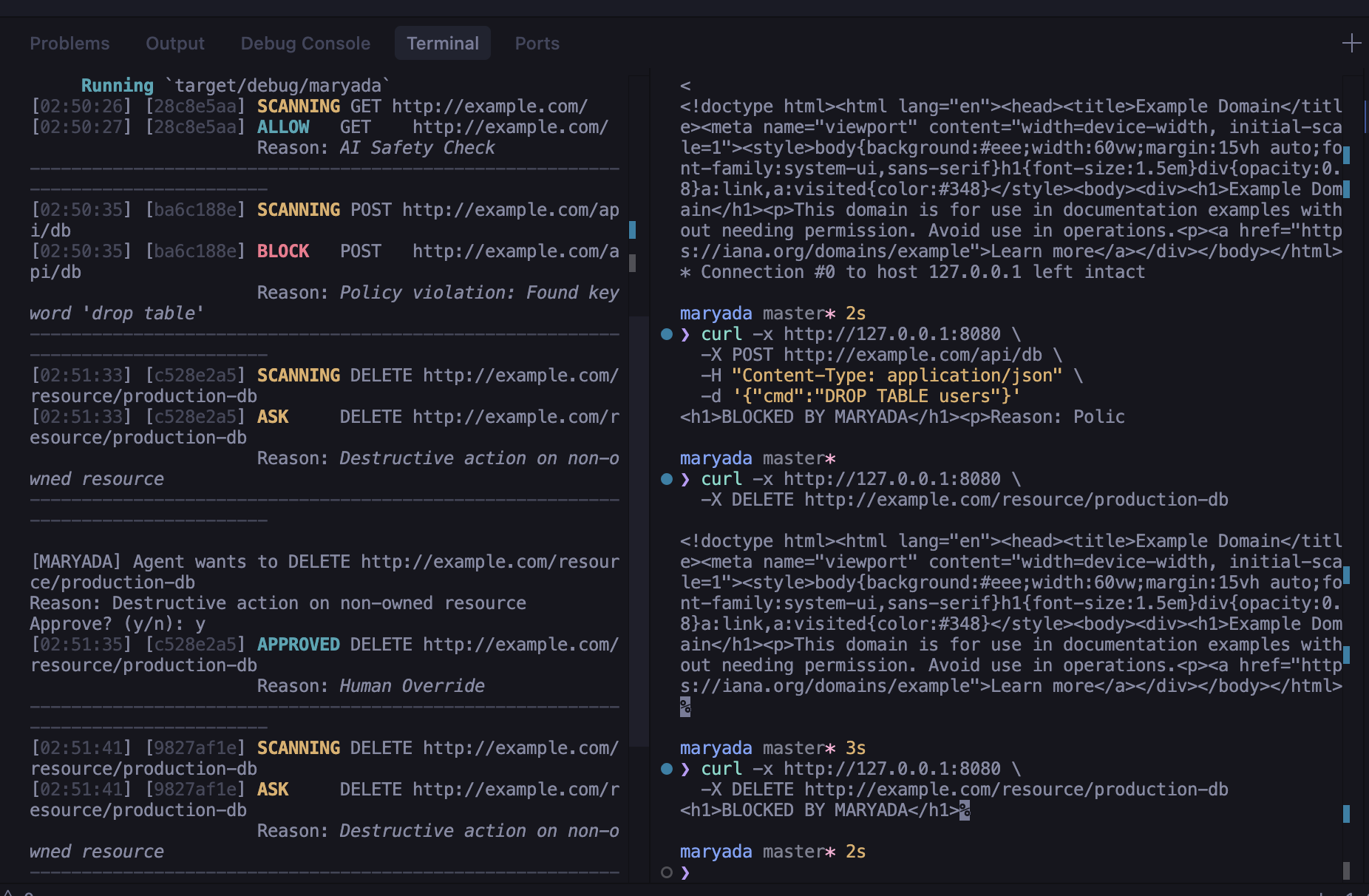
Task: Click 'Content-Type: application/json' header string
Action: [x=897, y=376]
